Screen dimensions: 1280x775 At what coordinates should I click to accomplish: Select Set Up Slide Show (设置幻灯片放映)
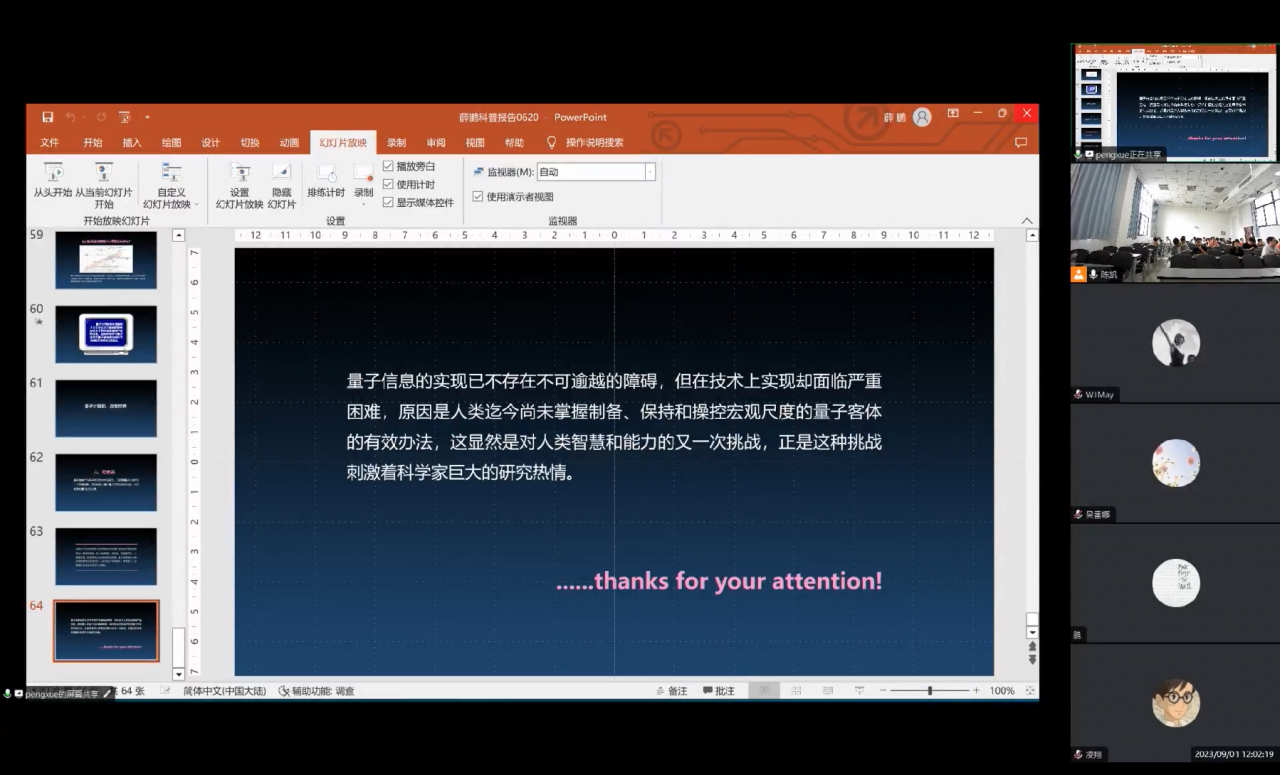coord(239,186)
